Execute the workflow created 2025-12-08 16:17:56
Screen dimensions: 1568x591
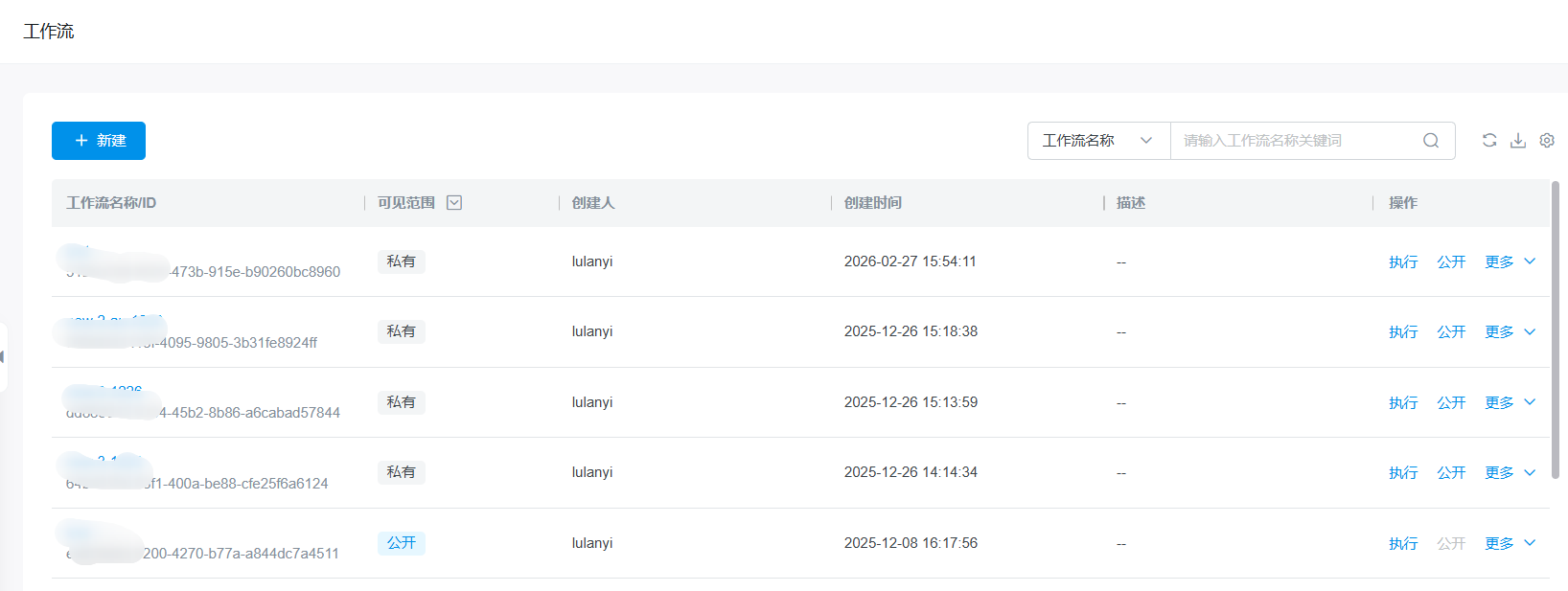[x=1403, y=544]
